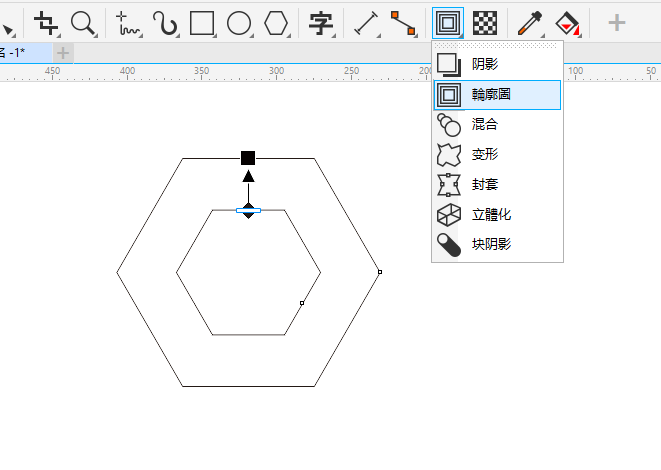This screenshot has width=661, height=470.
Task: Choose 輪廓圖 contour from flyout
Action: click(x=497, y=94)
